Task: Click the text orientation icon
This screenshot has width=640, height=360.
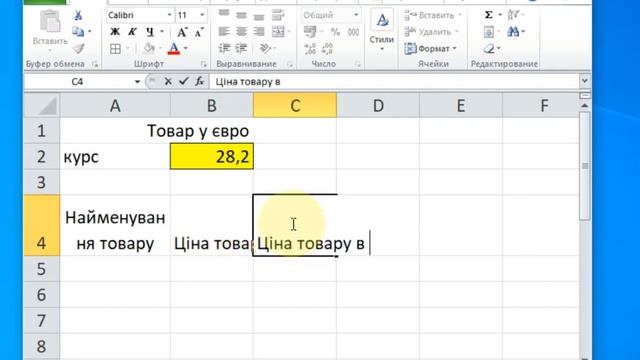Action: (265, 49)
